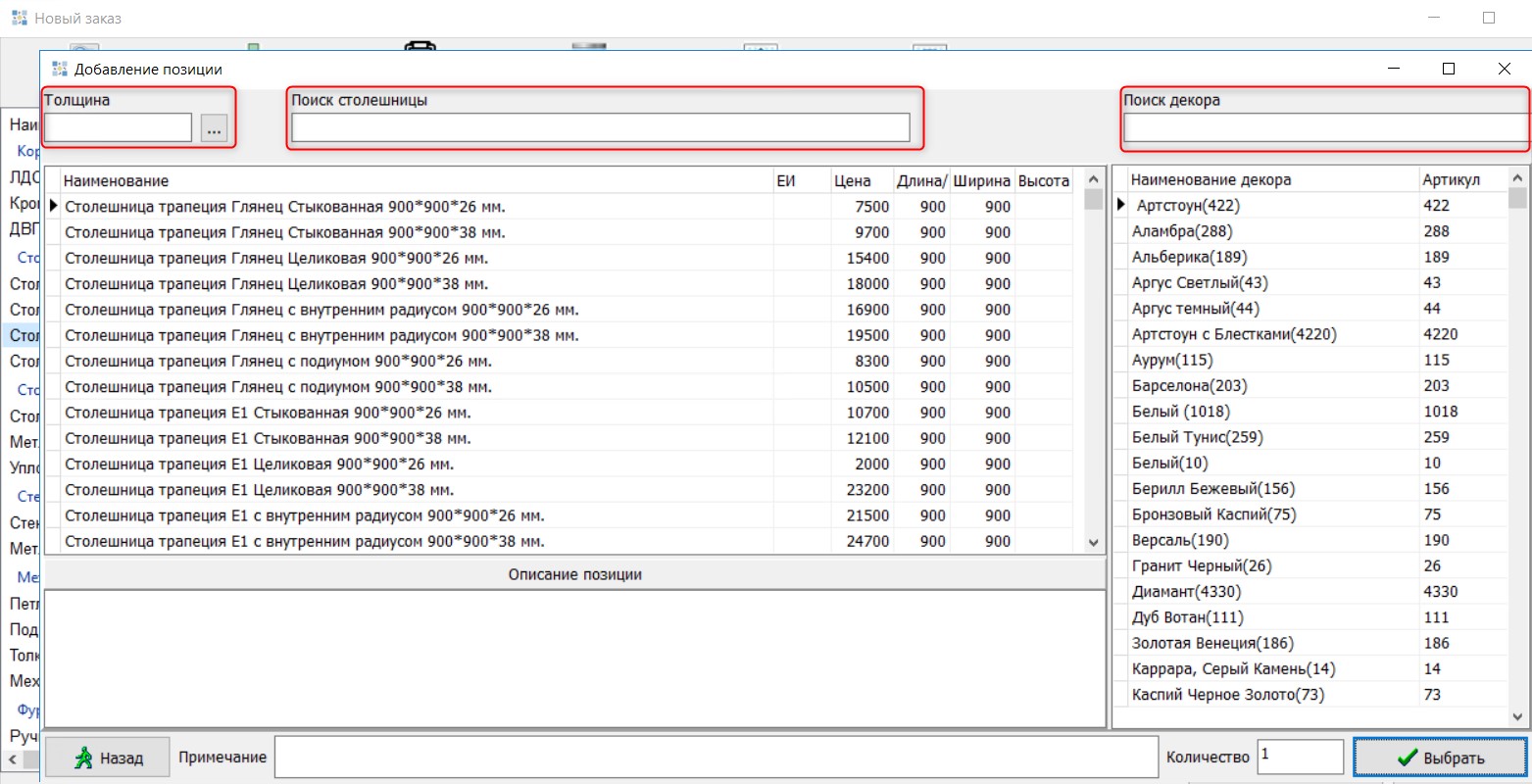Maximize the Добавление позиции dialog
1532x784 pixels.
pyautogui.click(x=1449, y=69)
